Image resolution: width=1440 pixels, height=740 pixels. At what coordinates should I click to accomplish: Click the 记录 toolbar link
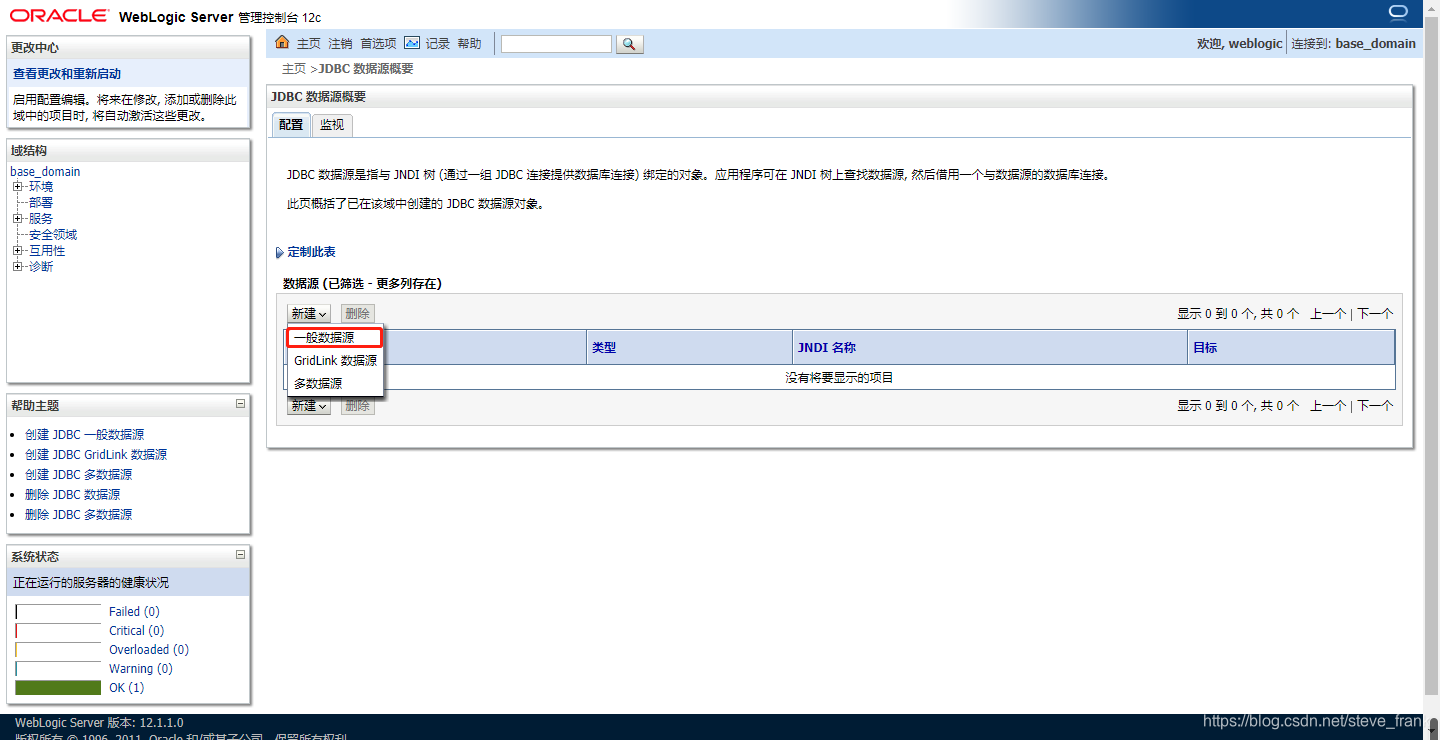[x=438, y=44]
